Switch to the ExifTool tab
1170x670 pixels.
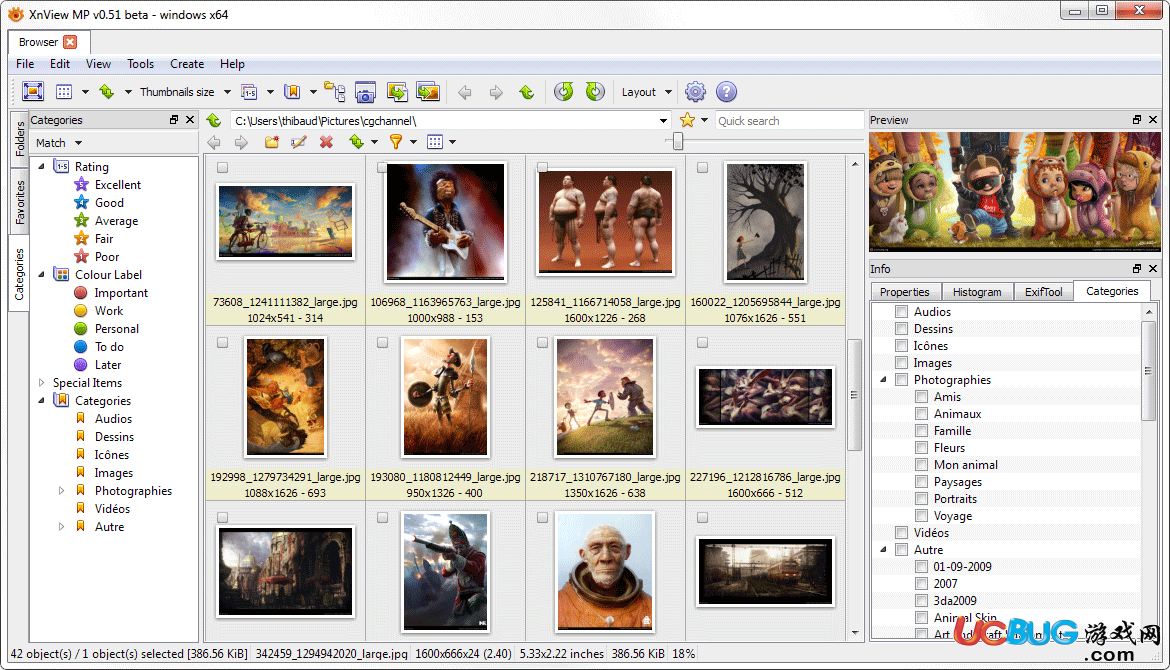[1043, 292]
